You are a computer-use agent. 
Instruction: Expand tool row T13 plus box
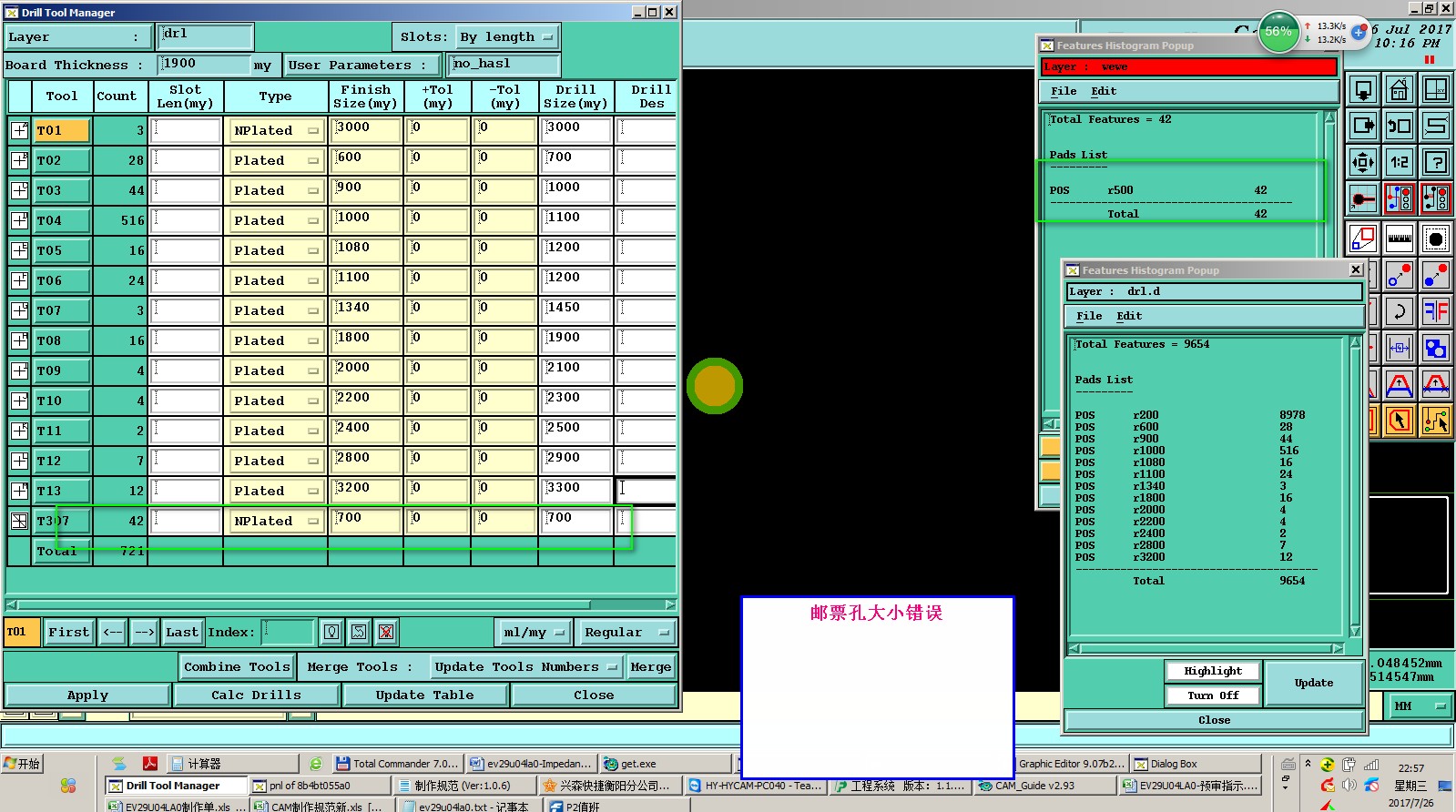(19, 491)
